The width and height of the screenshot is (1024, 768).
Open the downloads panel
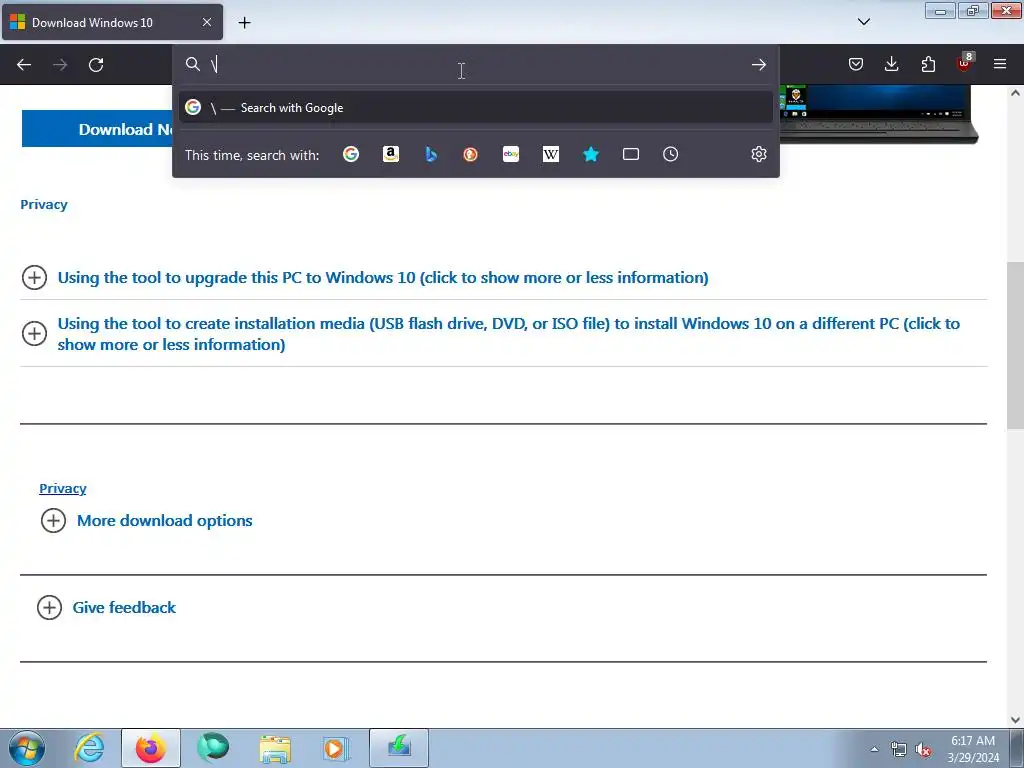click(891, 64)
